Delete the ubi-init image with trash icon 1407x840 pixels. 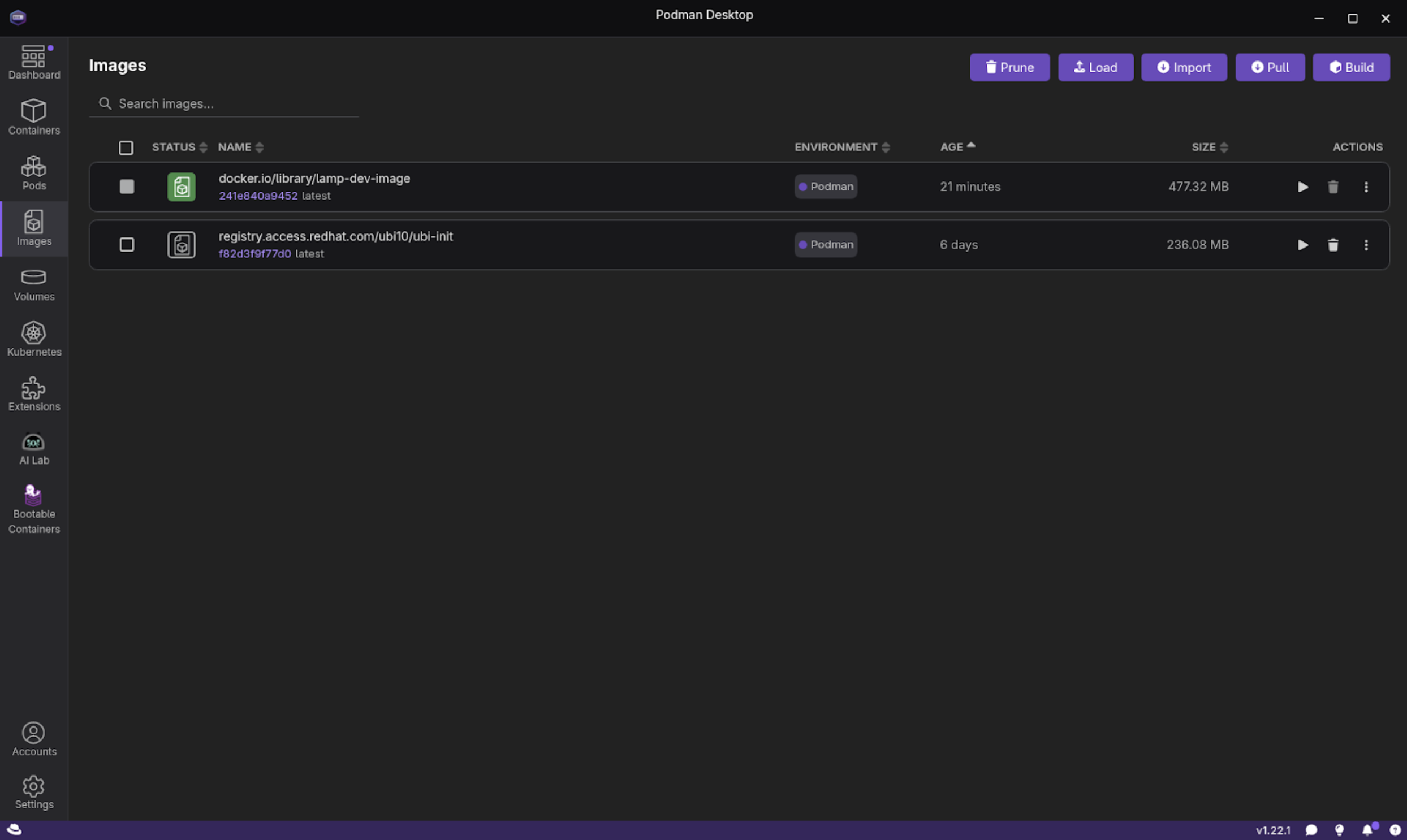click(x=1333, y=245)
